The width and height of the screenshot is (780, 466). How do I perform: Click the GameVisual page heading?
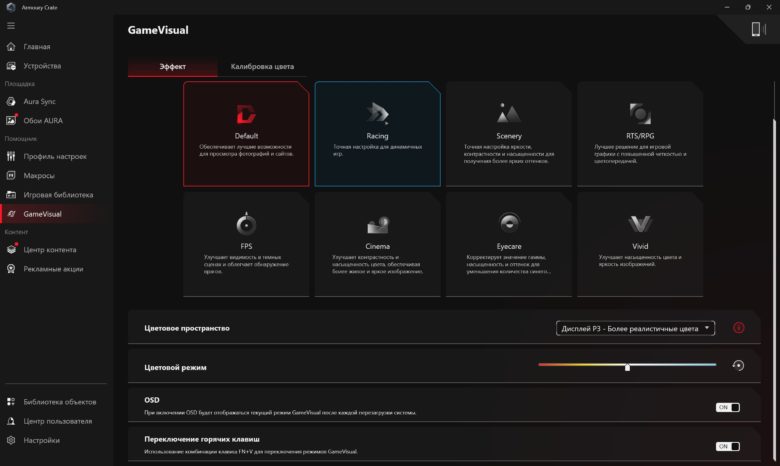pyautogui.click(x=158, y=30)
